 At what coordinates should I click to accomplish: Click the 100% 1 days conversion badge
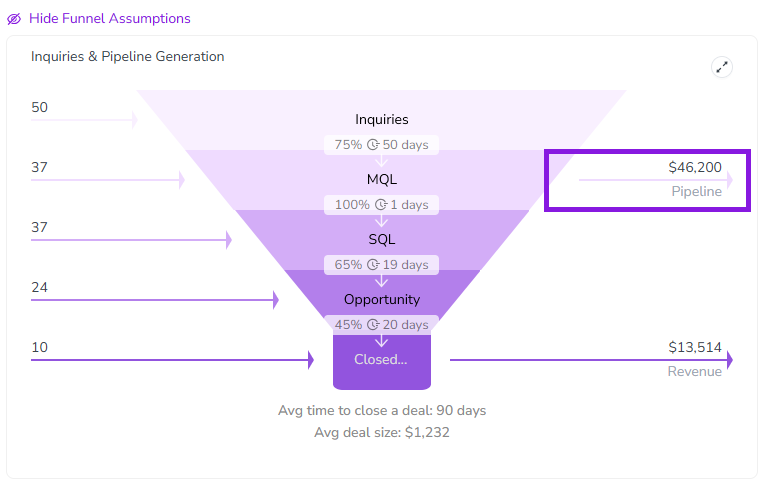(381, 205)
